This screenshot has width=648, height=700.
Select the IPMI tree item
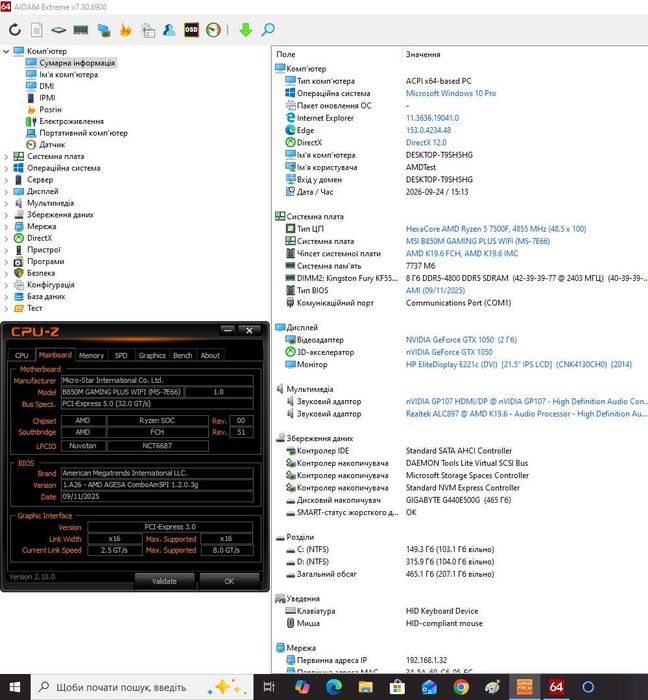pos(47,98)
